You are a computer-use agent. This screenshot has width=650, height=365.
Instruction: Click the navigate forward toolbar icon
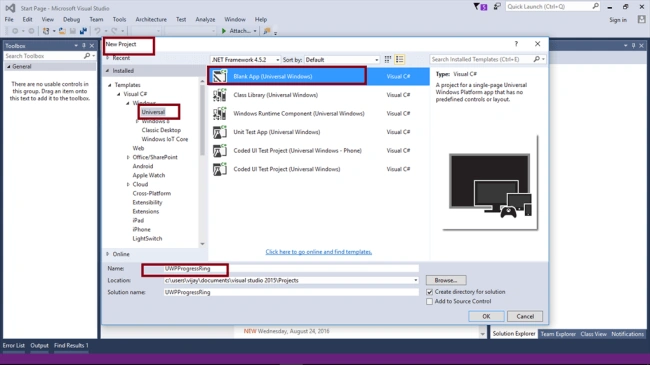(x=31, y=31)
